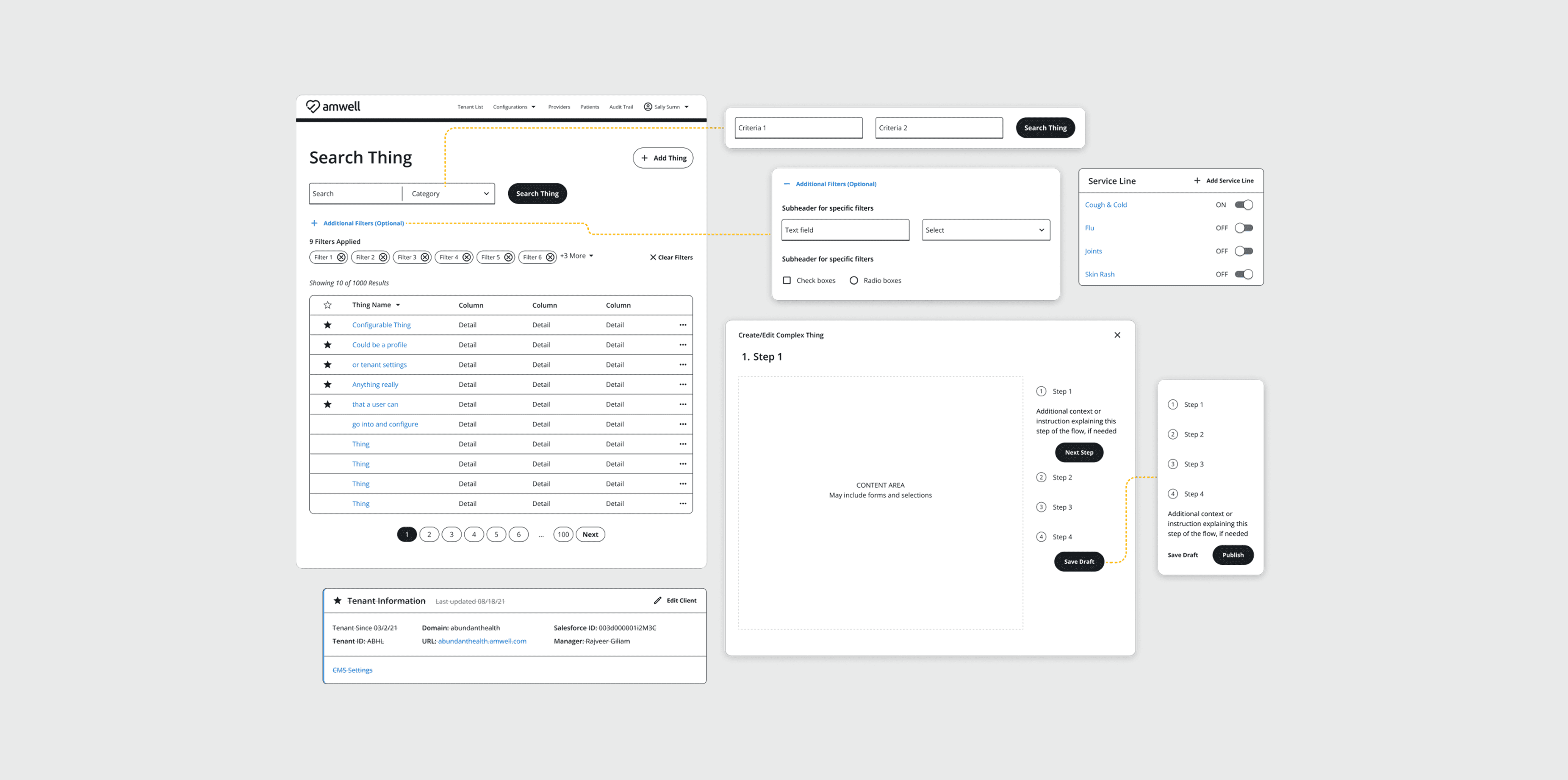This screenshot has width=1568, height=780.
Task: Click the Publish button
Action: click(1233, 555)
